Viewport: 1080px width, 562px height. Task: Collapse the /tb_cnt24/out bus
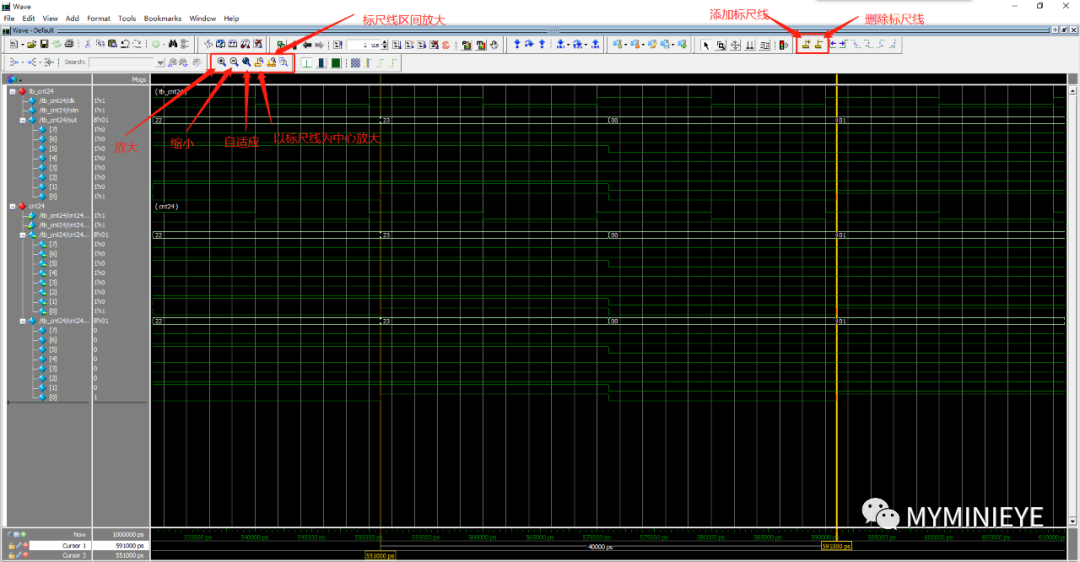tap(23, 120)
